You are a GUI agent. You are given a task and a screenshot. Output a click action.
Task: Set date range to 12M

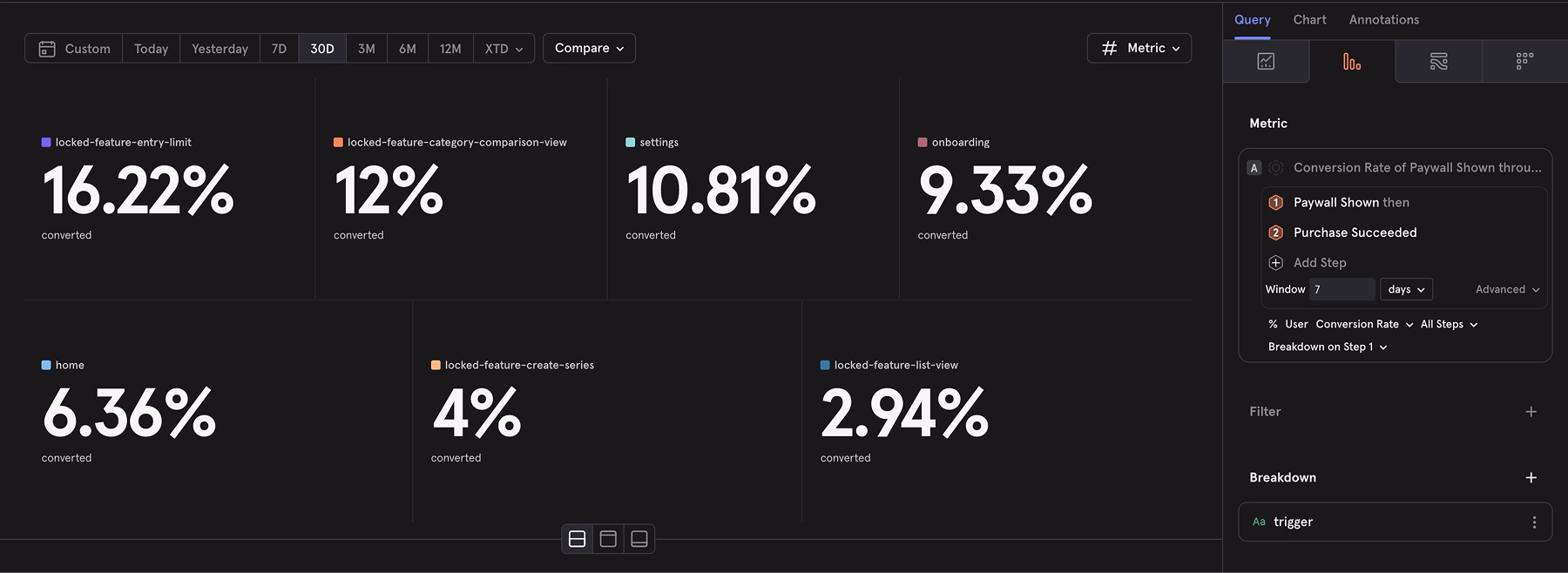click(450, 49)
